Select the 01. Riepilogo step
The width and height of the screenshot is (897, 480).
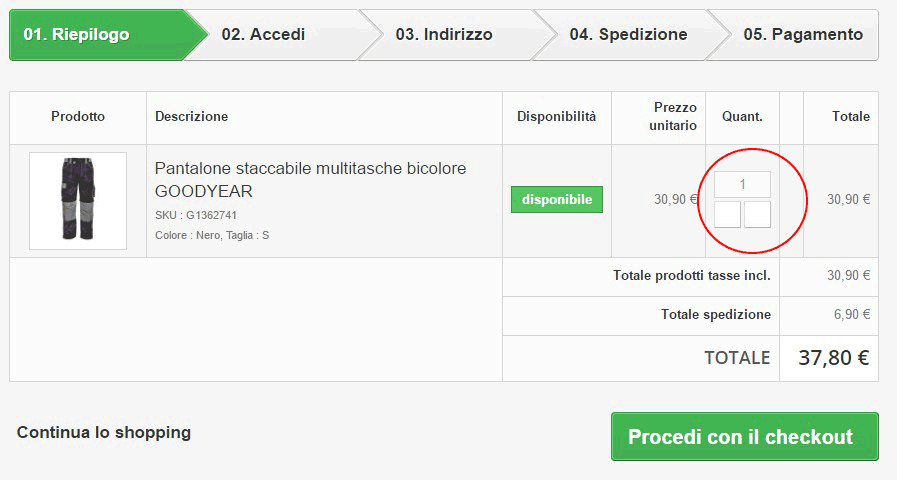click(77, 35)
